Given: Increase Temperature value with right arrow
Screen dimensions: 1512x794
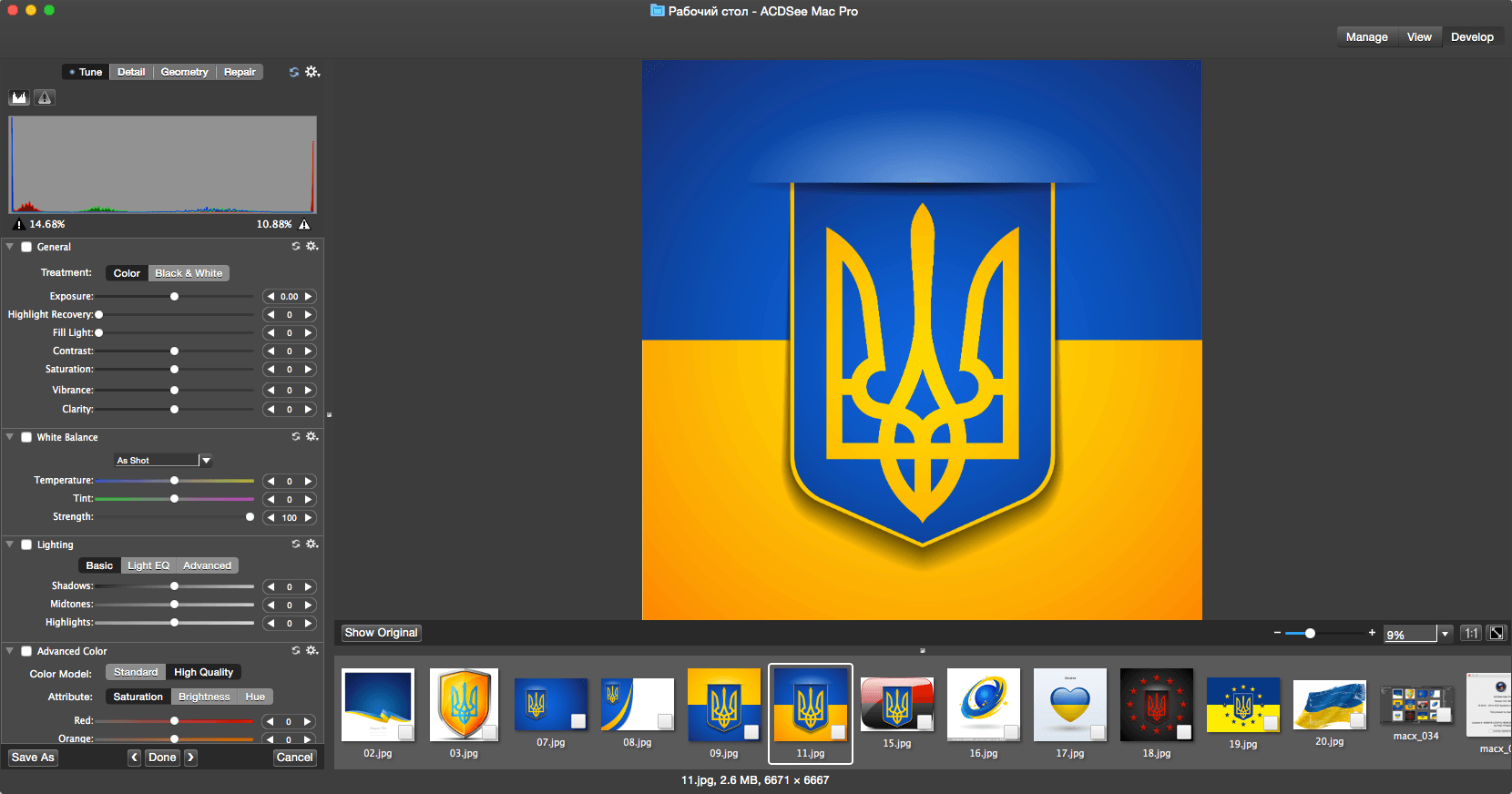Looking at the screenshot, I should 309,482.
